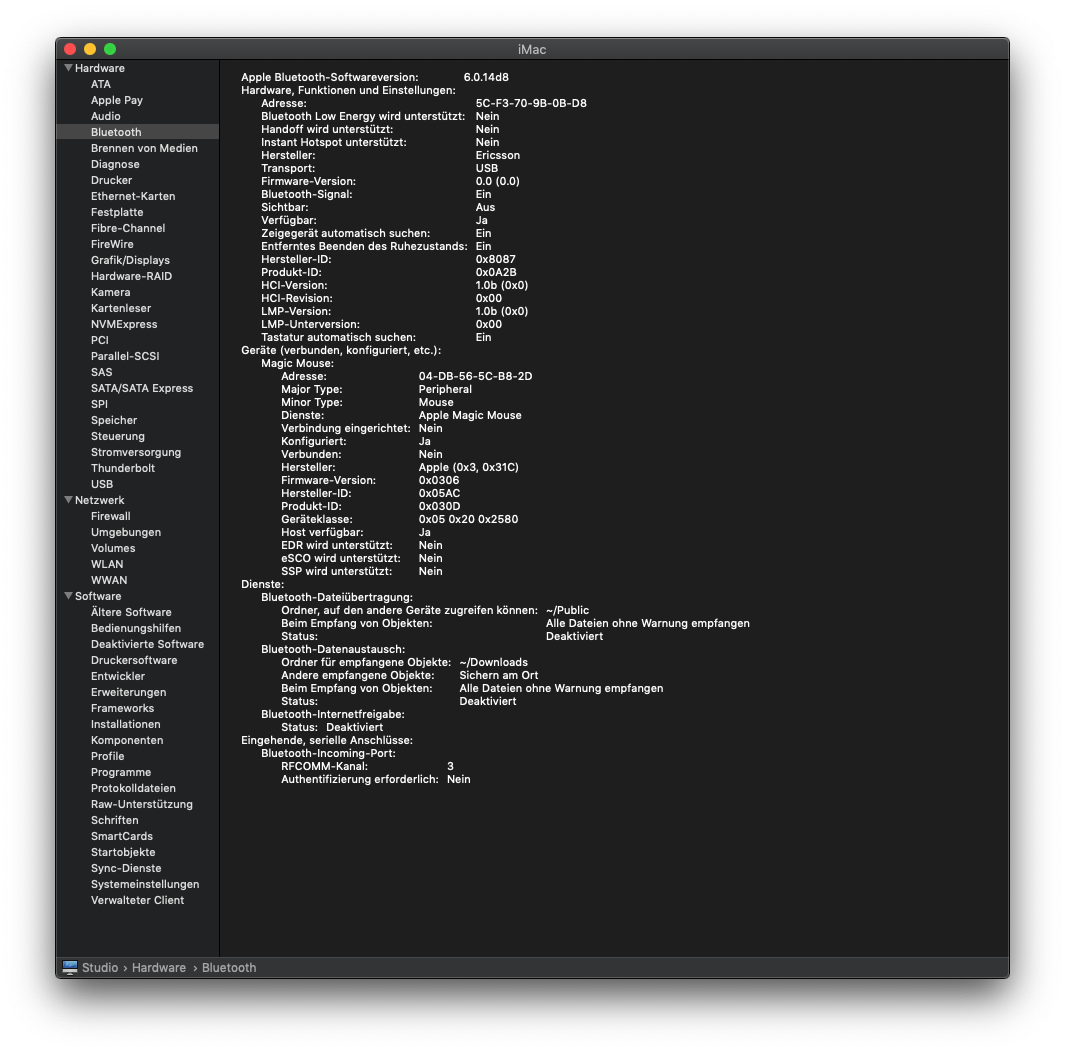Select Raw-Unterstützung in the sidebar

point(142,804)
